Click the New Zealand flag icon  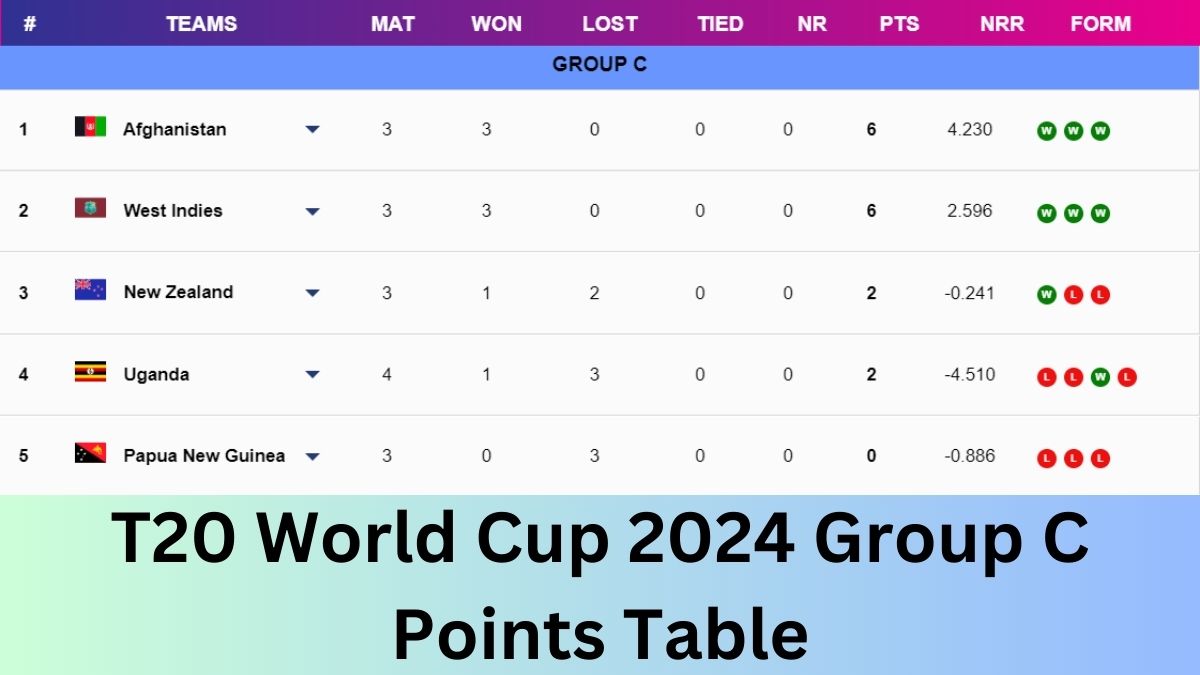pos(90,290)
